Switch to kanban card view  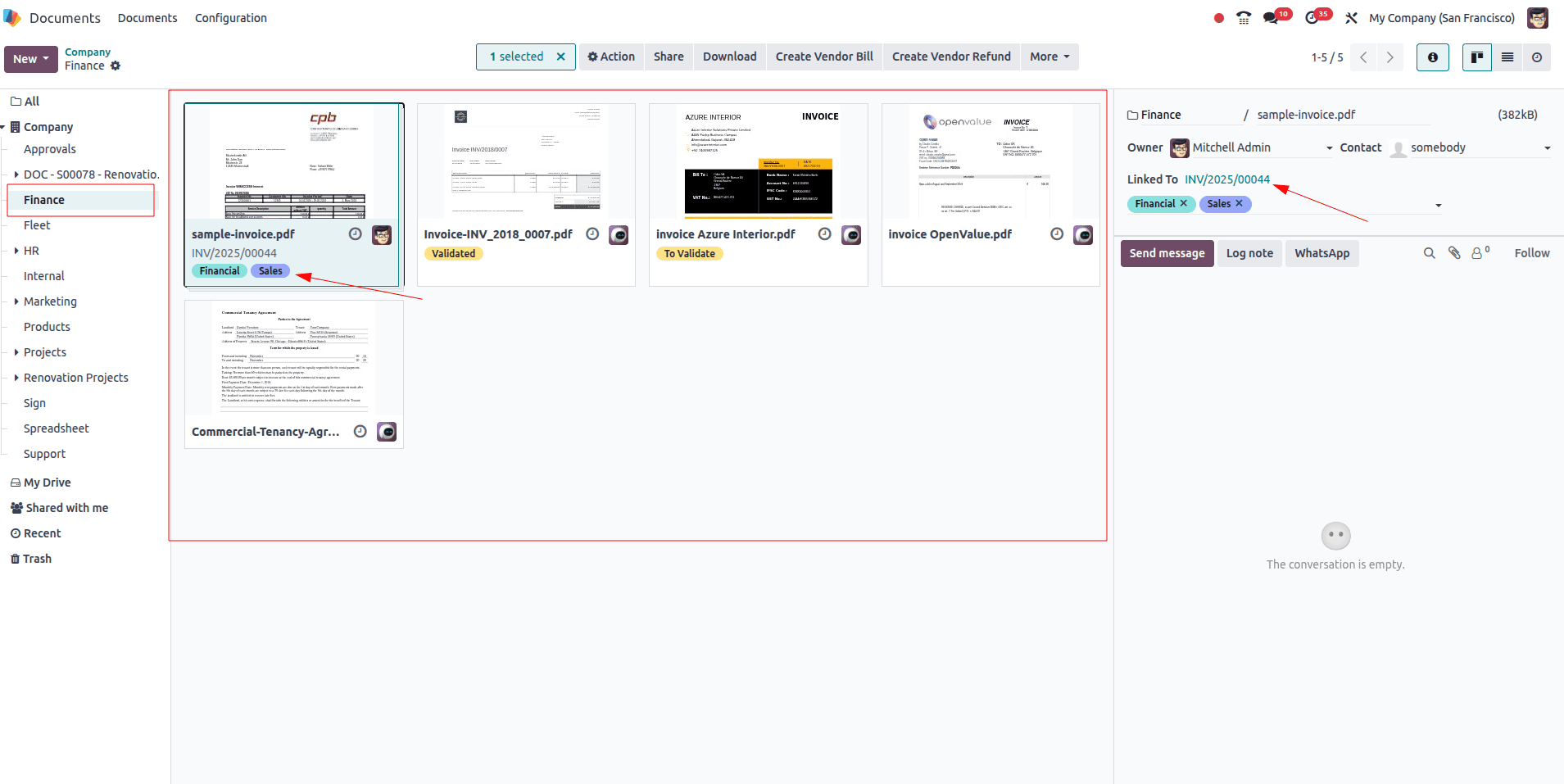[1476, 57]
